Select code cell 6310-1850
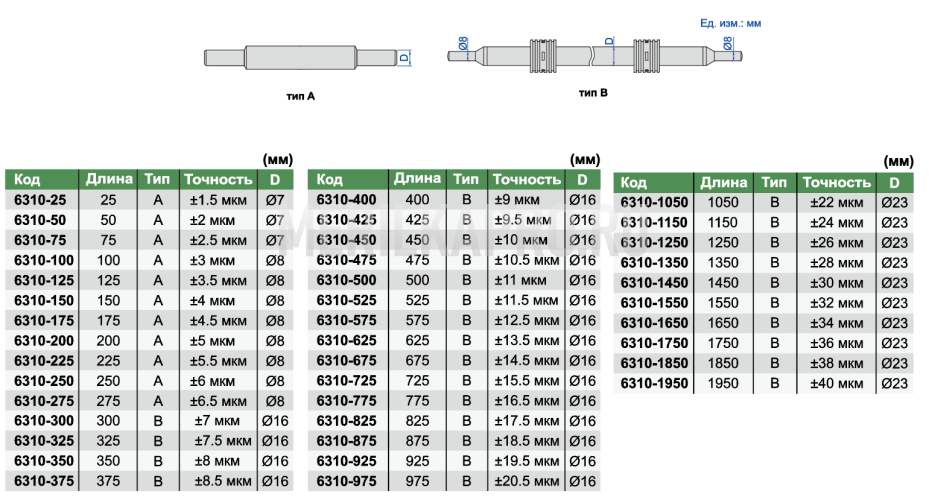 tap(653, 364)
